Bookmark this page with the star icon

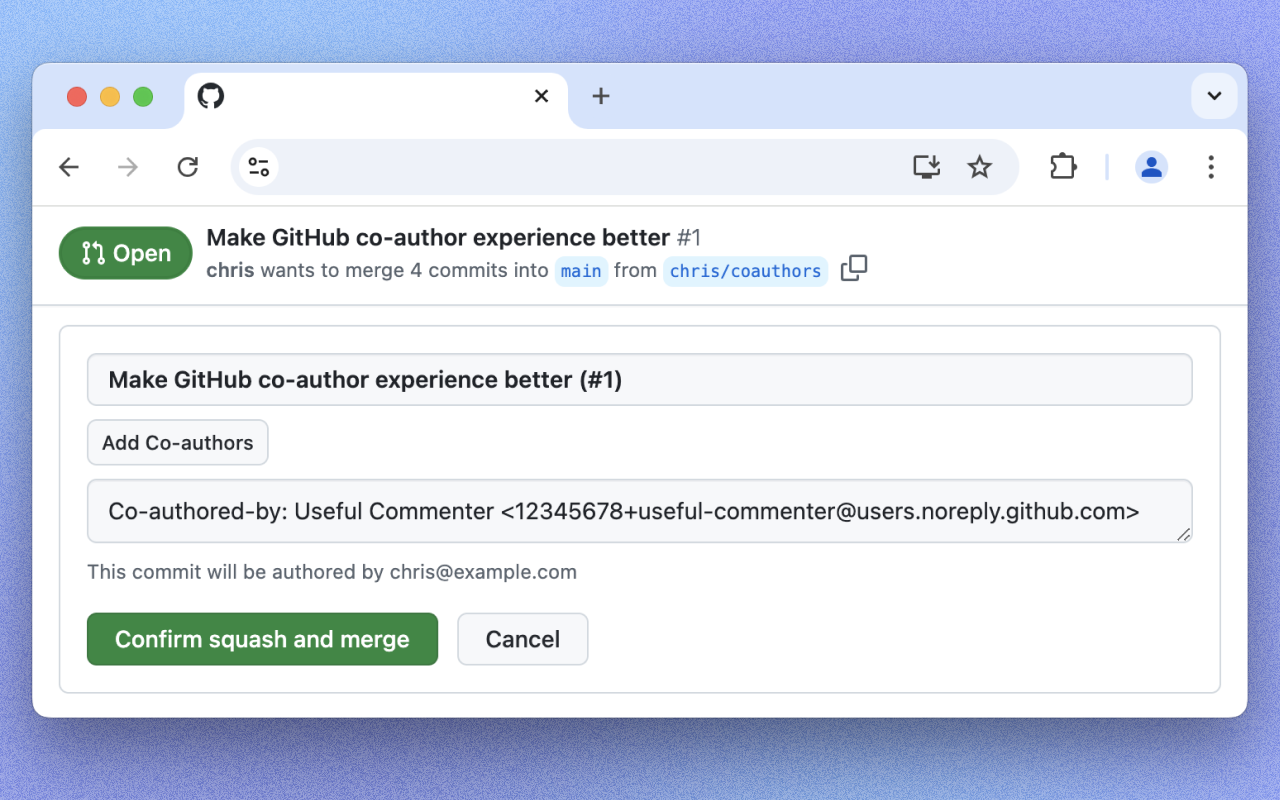[x=980, y=167]
